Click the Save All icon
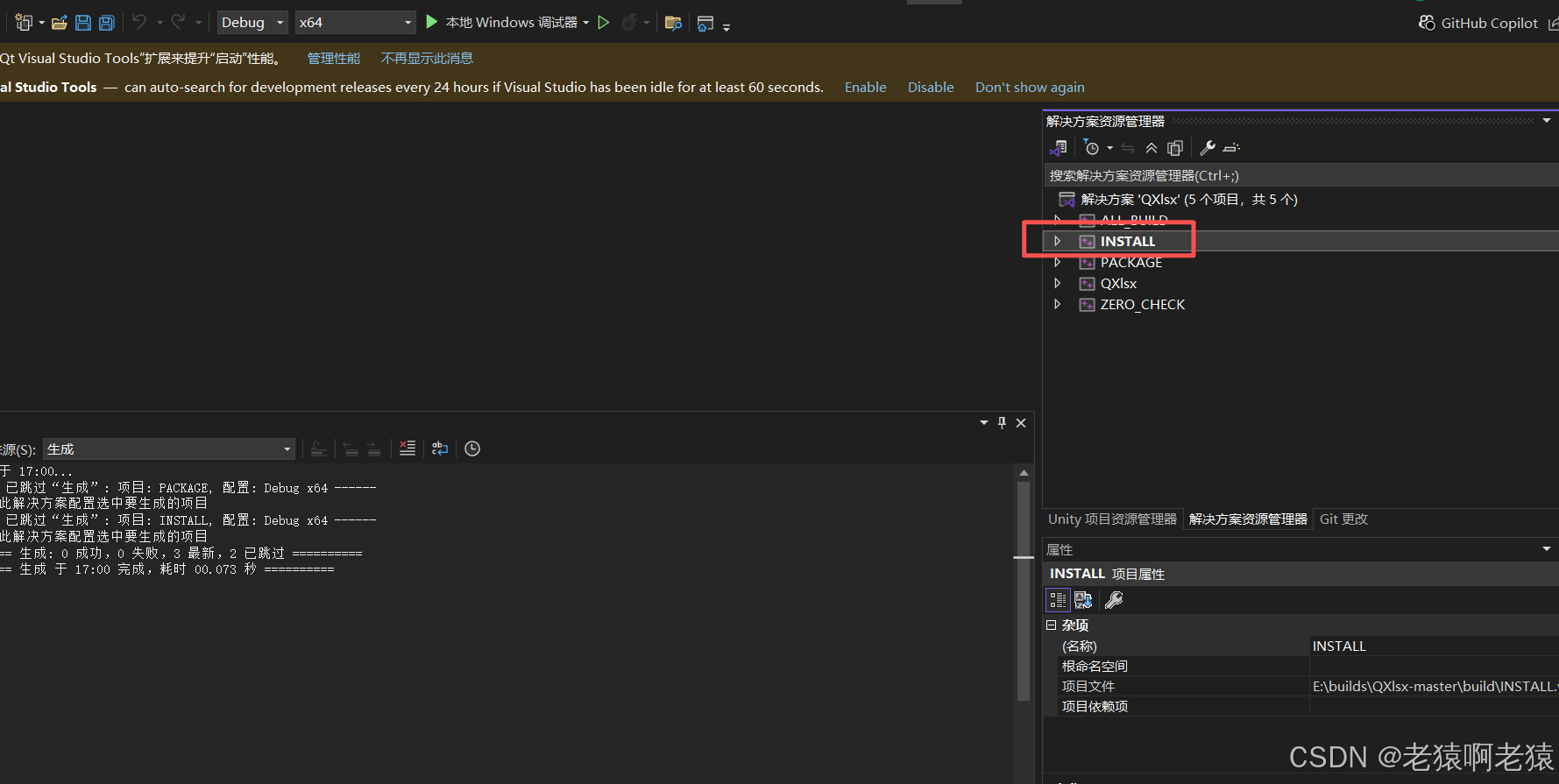This screenshot has width=1559, height=784. point(107,23)
